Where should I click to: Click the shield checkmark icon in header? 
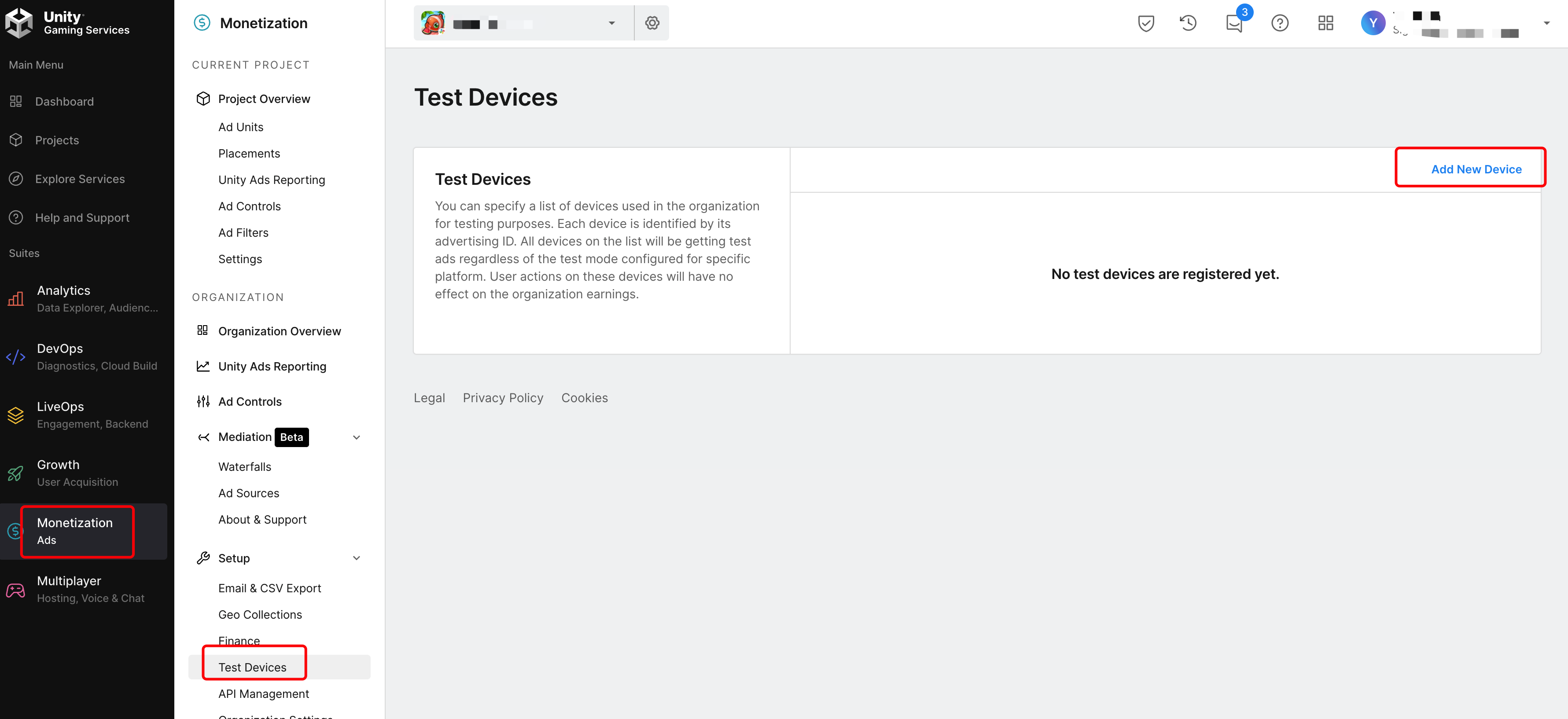coord(1146,23)
